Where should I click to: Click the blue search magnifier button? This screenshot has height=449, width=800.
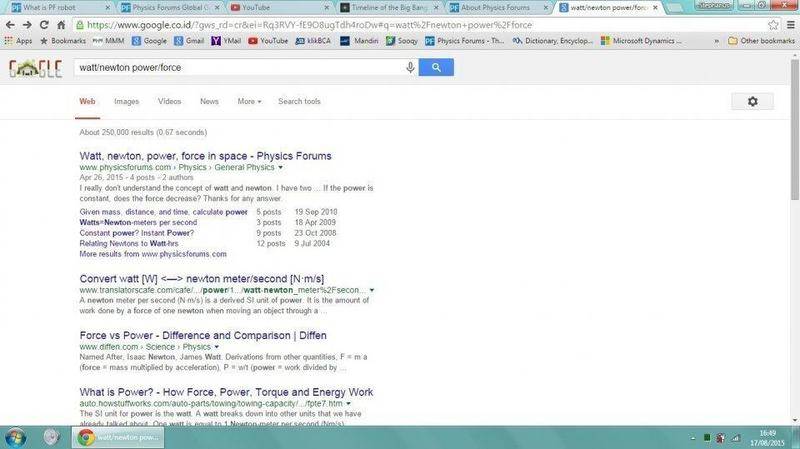tap(436, 67)
